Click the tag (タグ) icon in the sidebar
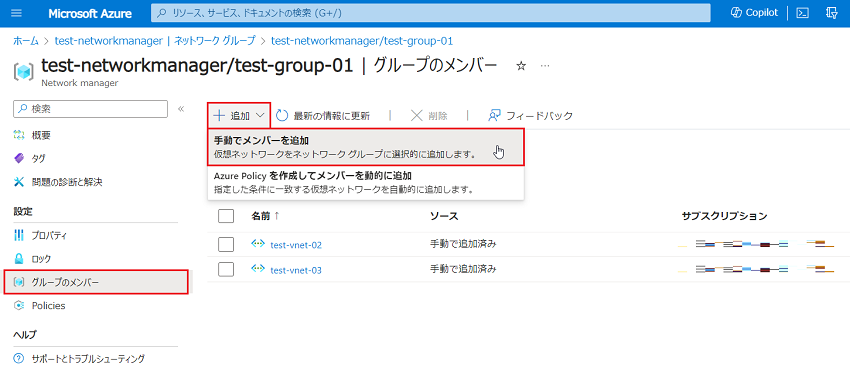 point(19,158)
